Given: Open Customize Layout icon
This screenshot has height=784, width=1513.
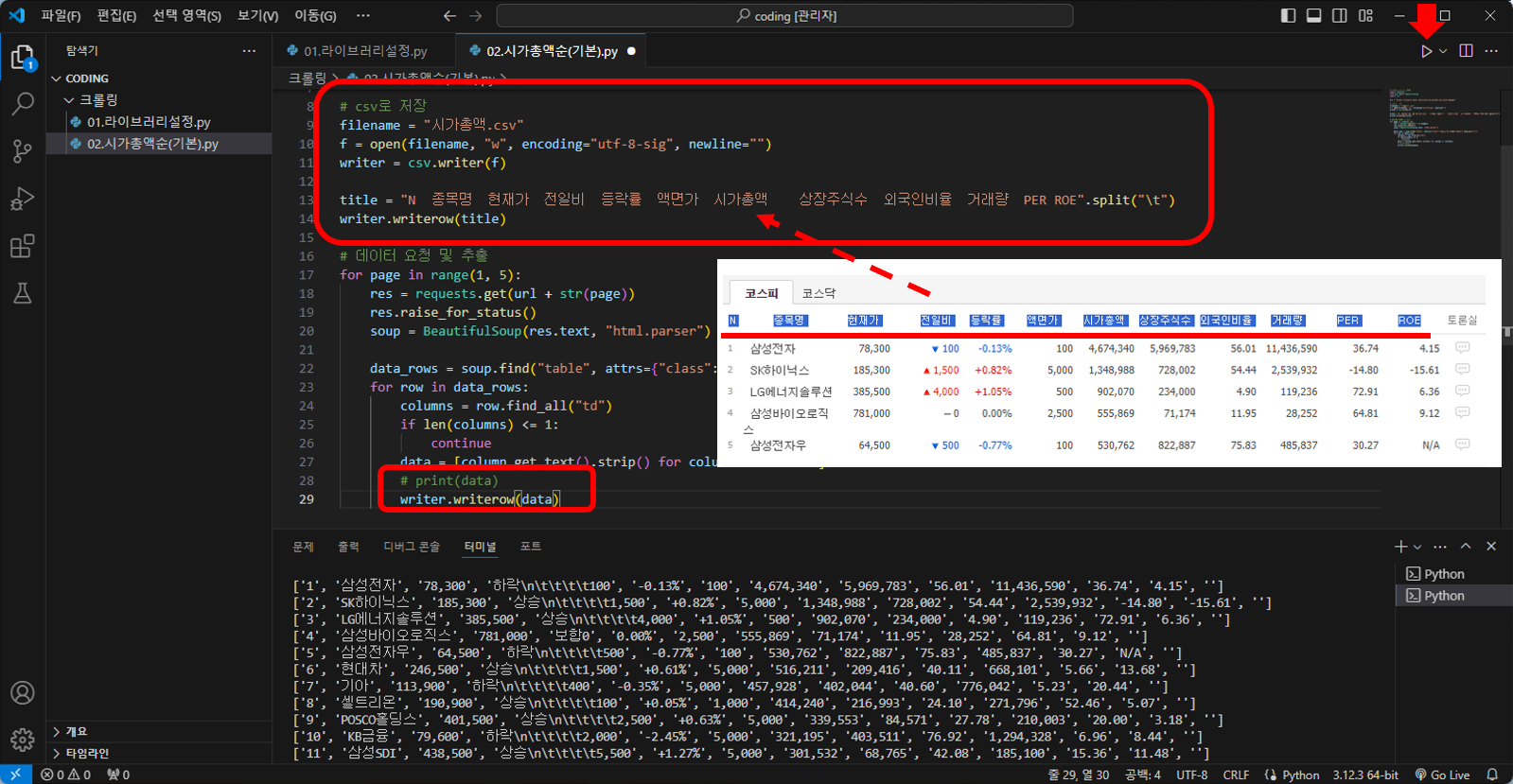Looking at the screenshot, I should (1365, 16).
